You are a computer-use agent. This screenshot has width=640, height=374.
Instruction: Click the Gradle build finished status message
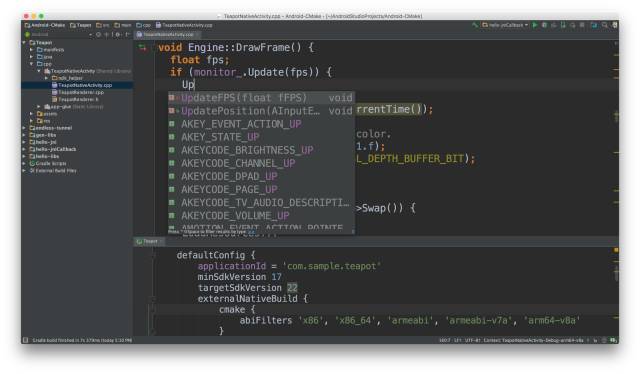(82, 340)
